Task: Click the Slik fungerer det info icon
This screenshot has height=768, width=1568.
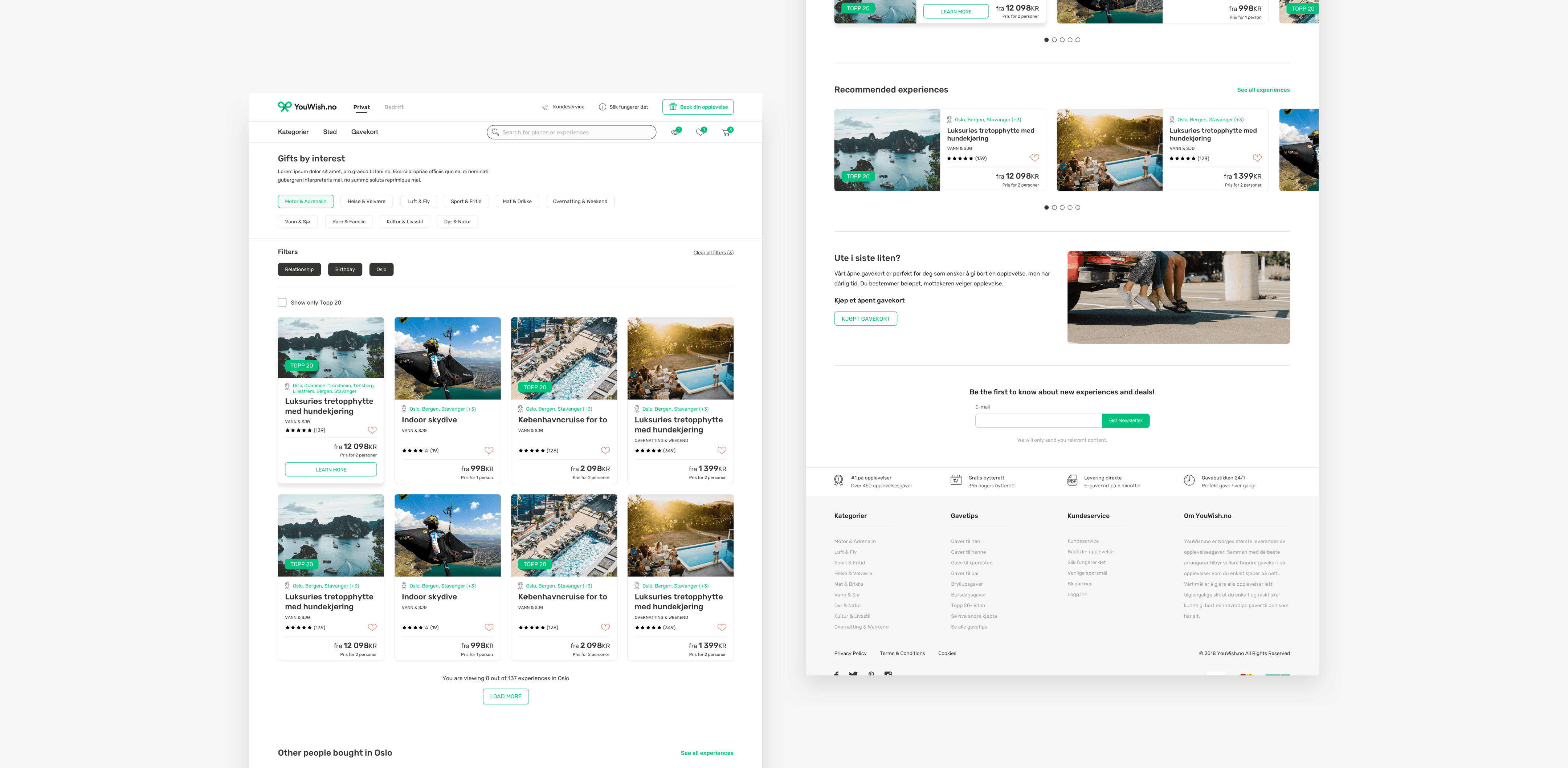Action: coord(602,107)
